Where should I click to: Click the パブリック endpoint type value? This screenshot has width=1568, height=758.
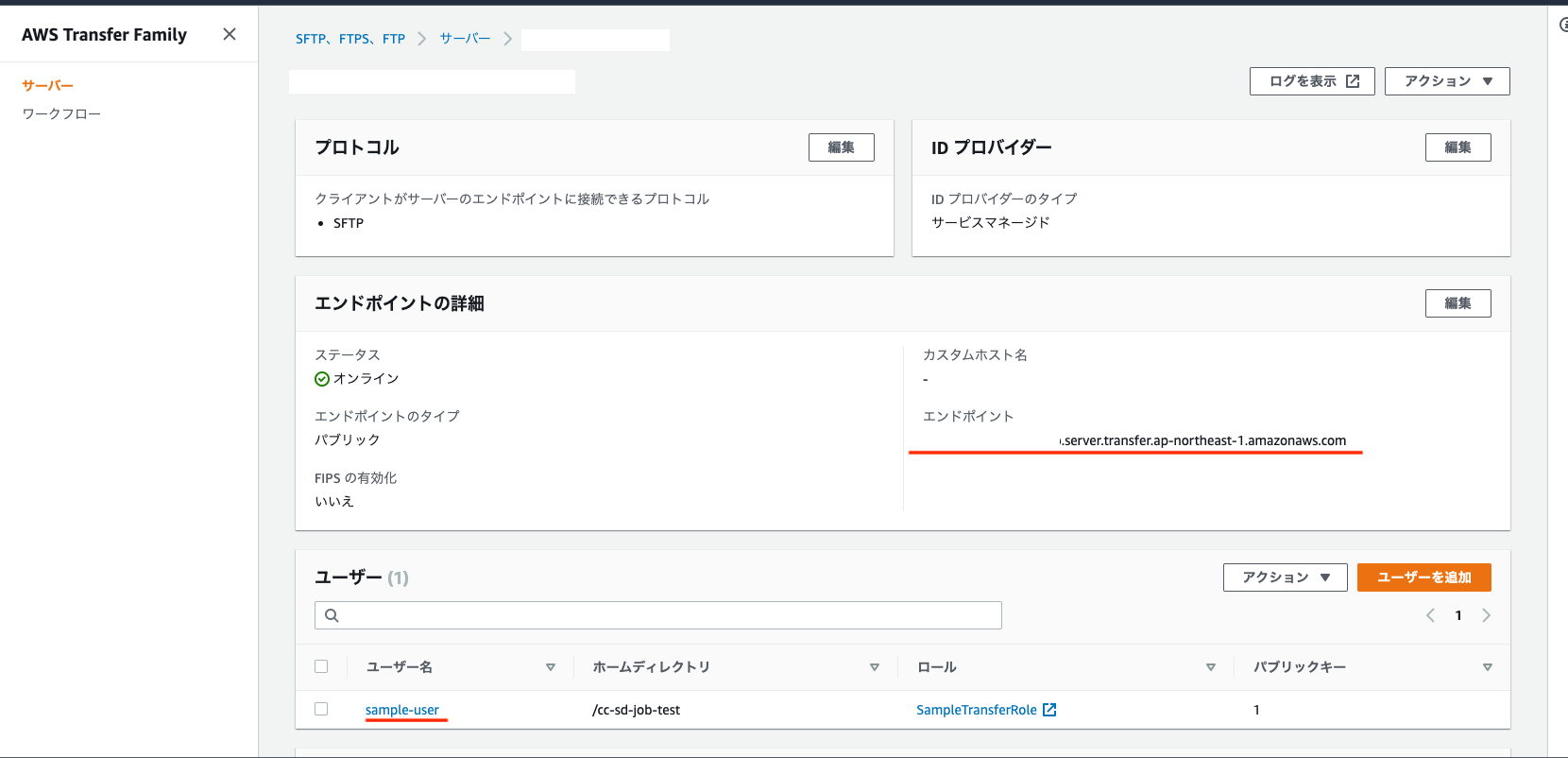[x=348, y=439]
